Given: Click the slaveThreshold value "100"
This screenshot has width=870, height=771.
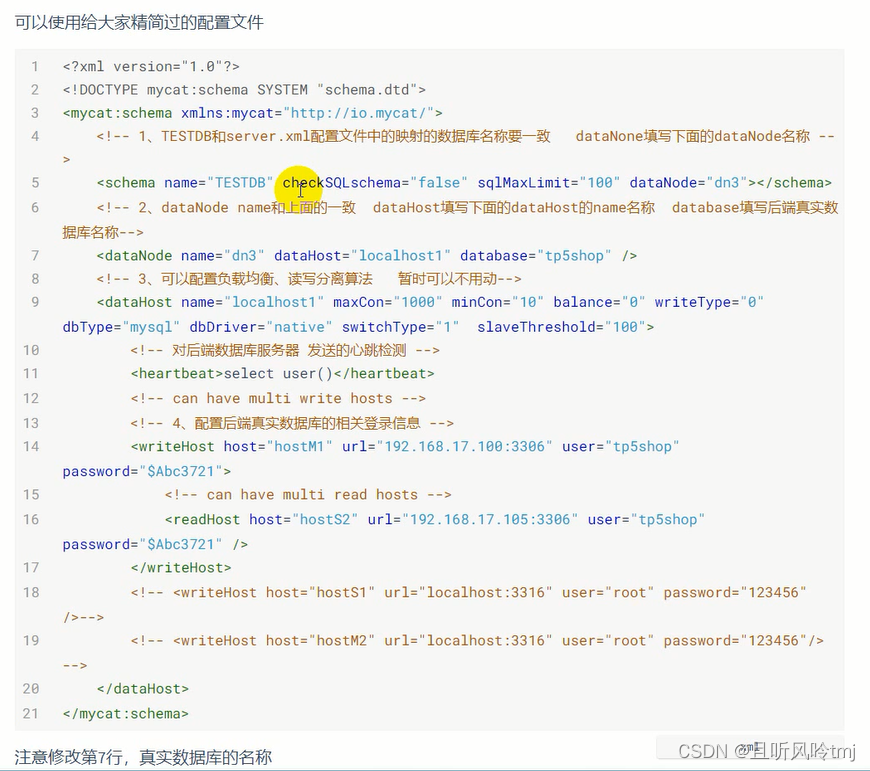Looking at the screenshot, I should click(x=624, y=326).
